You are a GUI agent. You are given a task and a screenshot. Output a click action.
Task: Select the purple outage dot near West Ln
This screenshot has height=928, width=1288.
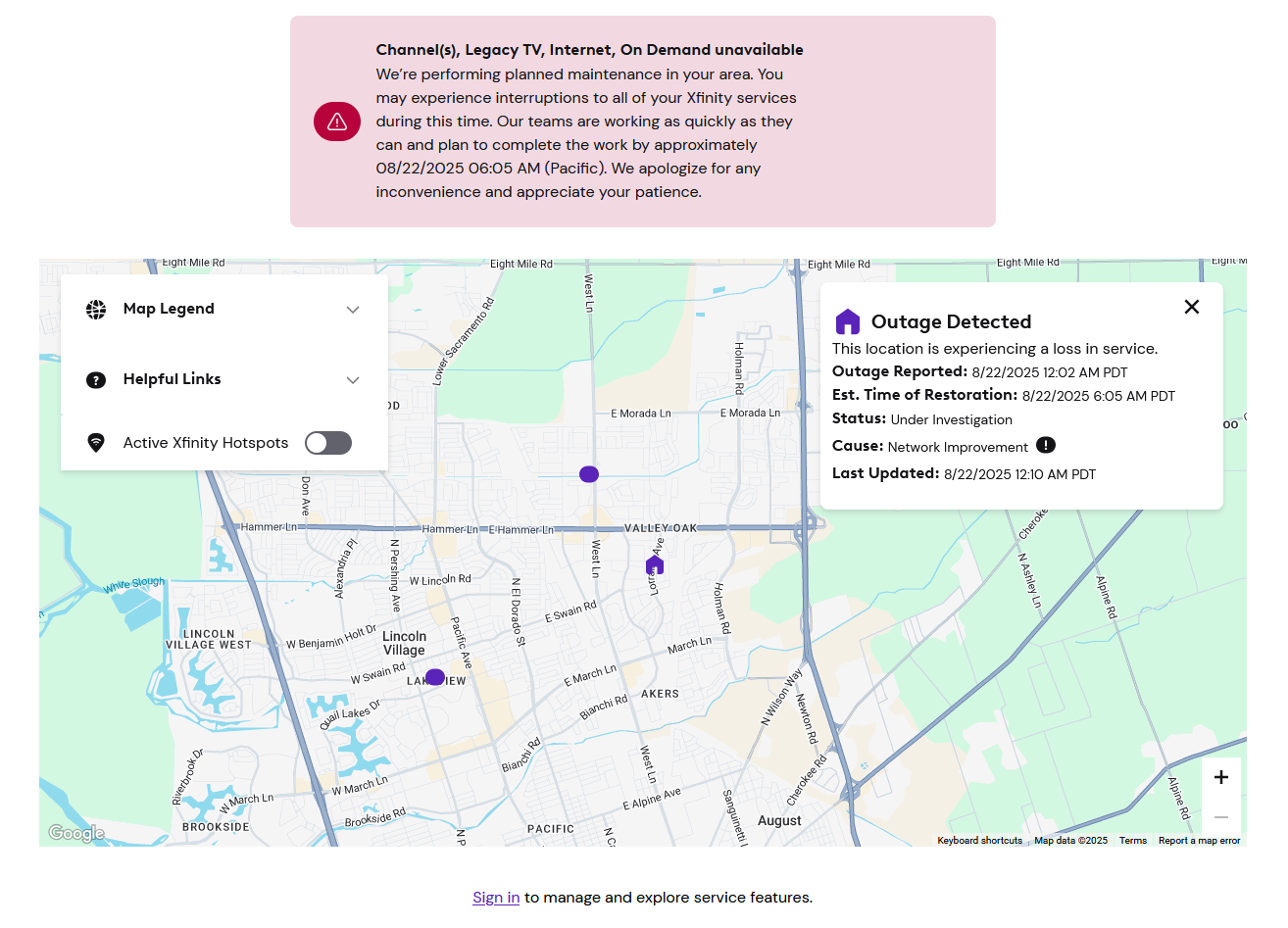(x=589, y=474)
